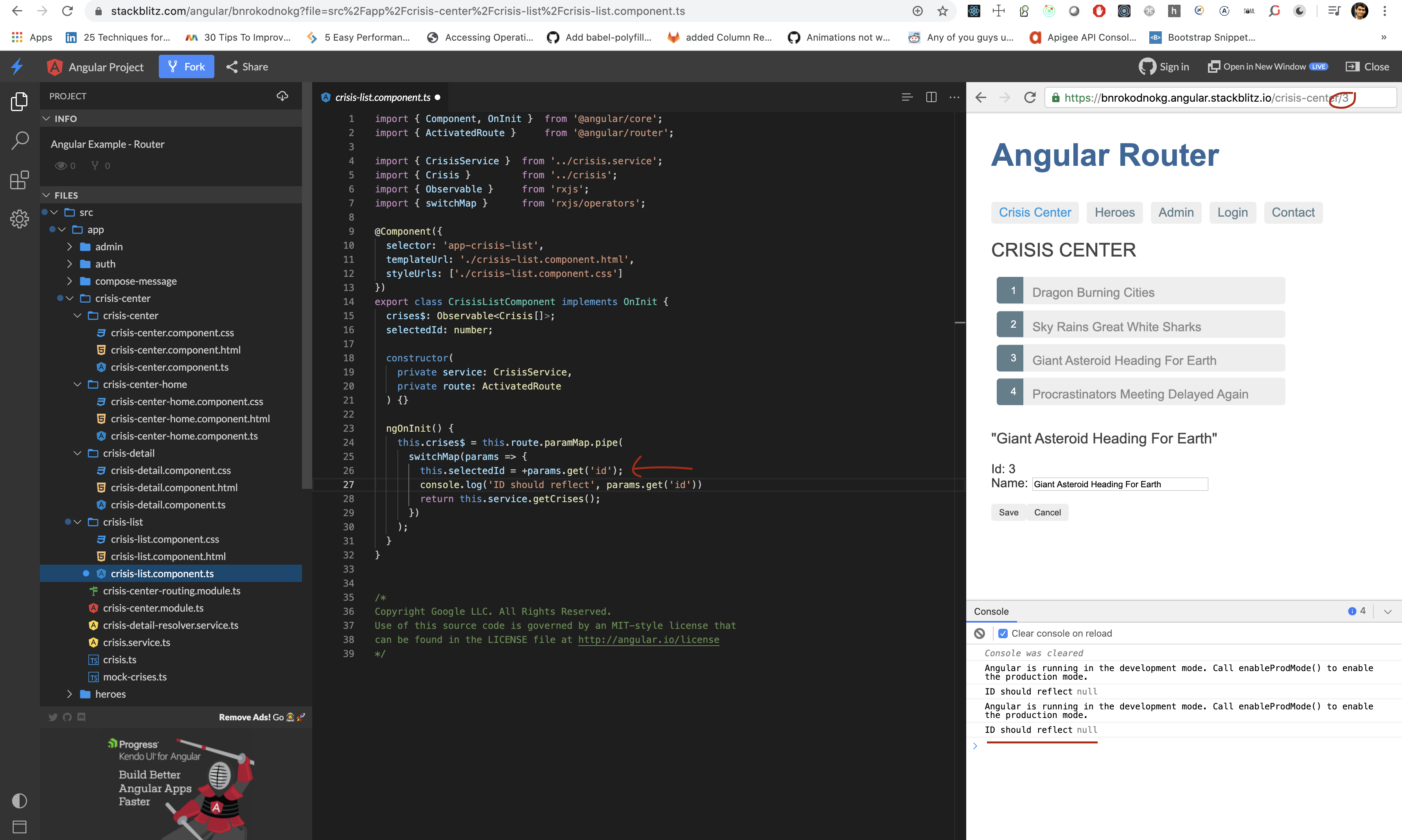Open the Search panel in the sidebar
Screen dimensions: 1402x840
coord(19,140)
